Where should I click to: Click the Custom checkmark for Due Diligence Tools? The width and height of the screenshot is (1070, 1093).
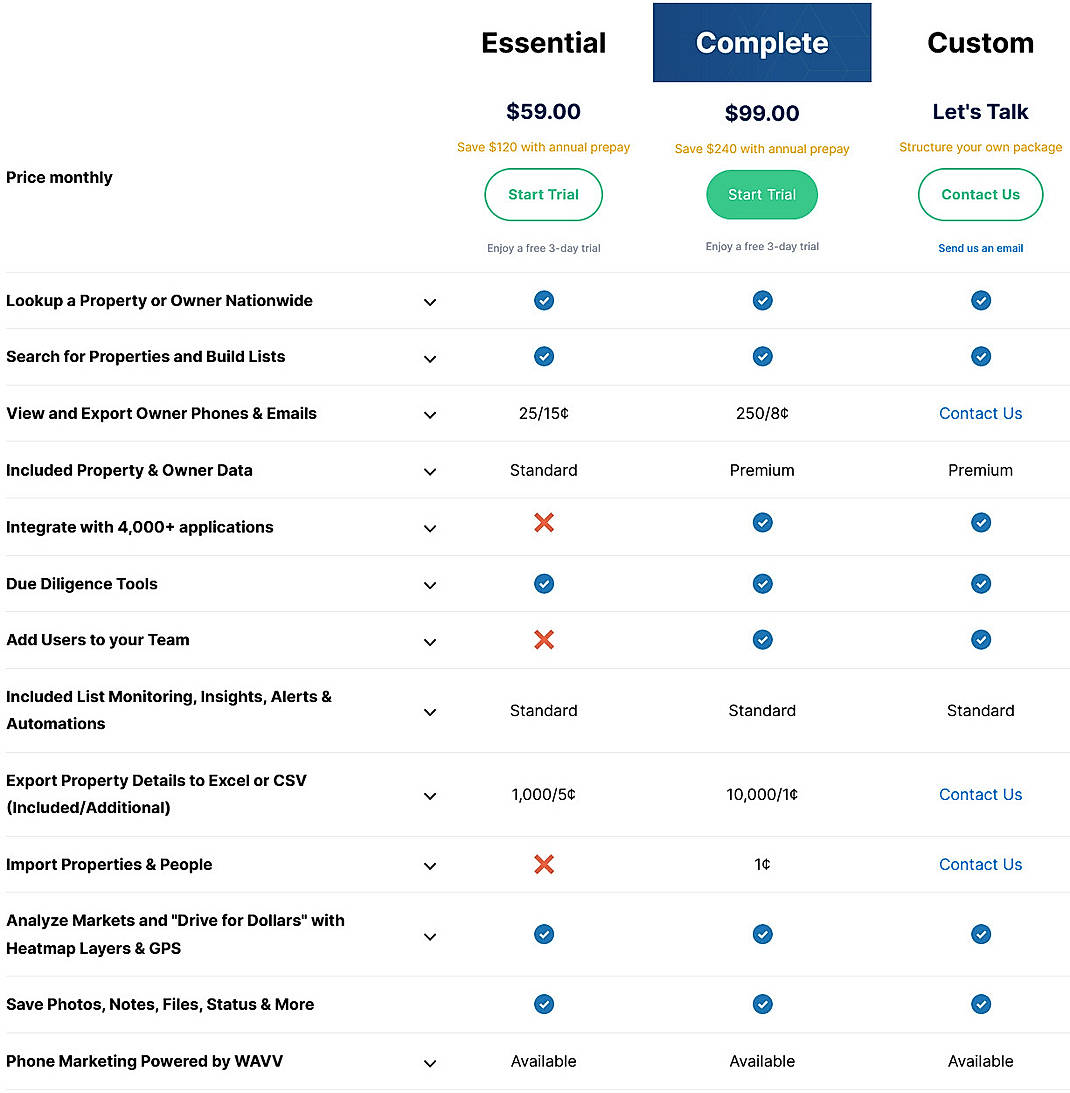[x=980, y=583]
